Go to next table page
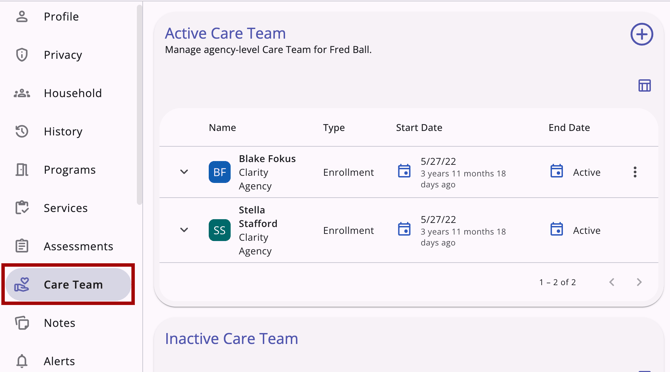The width and height of the screenshot is (670, 372). (x=639, y=282)
